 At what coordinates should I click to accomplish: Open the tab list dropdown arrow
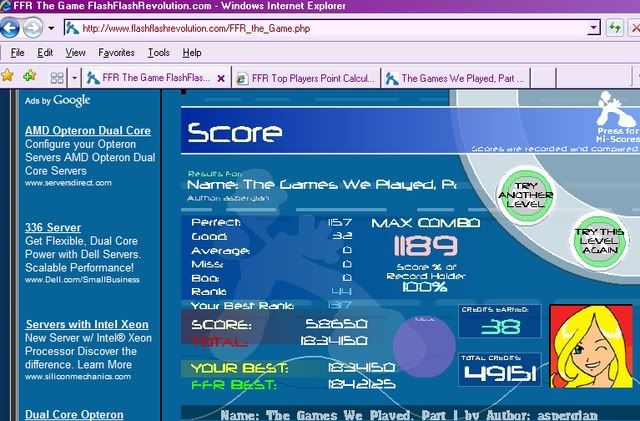coord(73,77)
